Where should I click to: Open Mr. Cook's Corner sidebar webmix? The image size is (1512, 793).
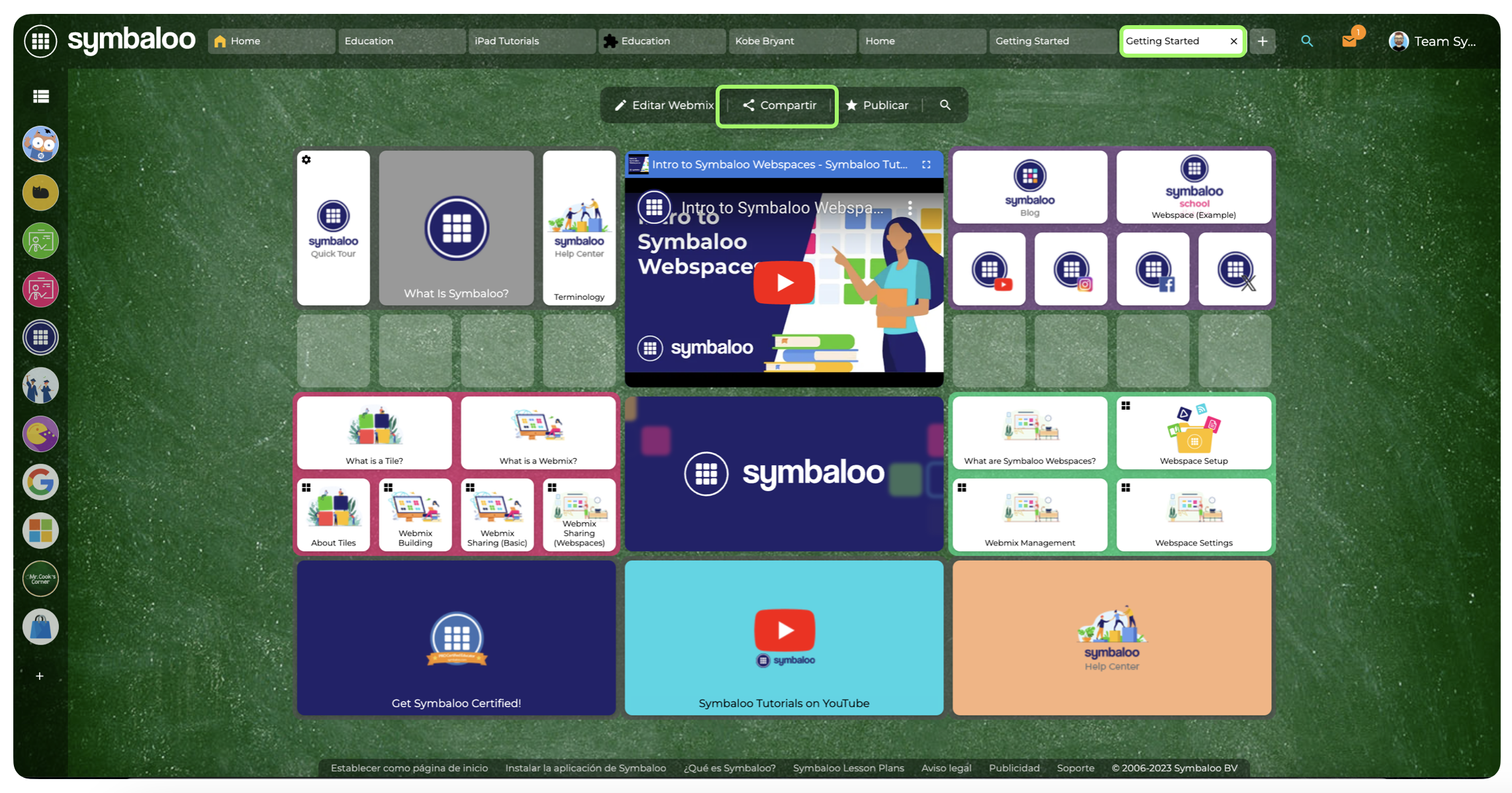tap(40, 579)
